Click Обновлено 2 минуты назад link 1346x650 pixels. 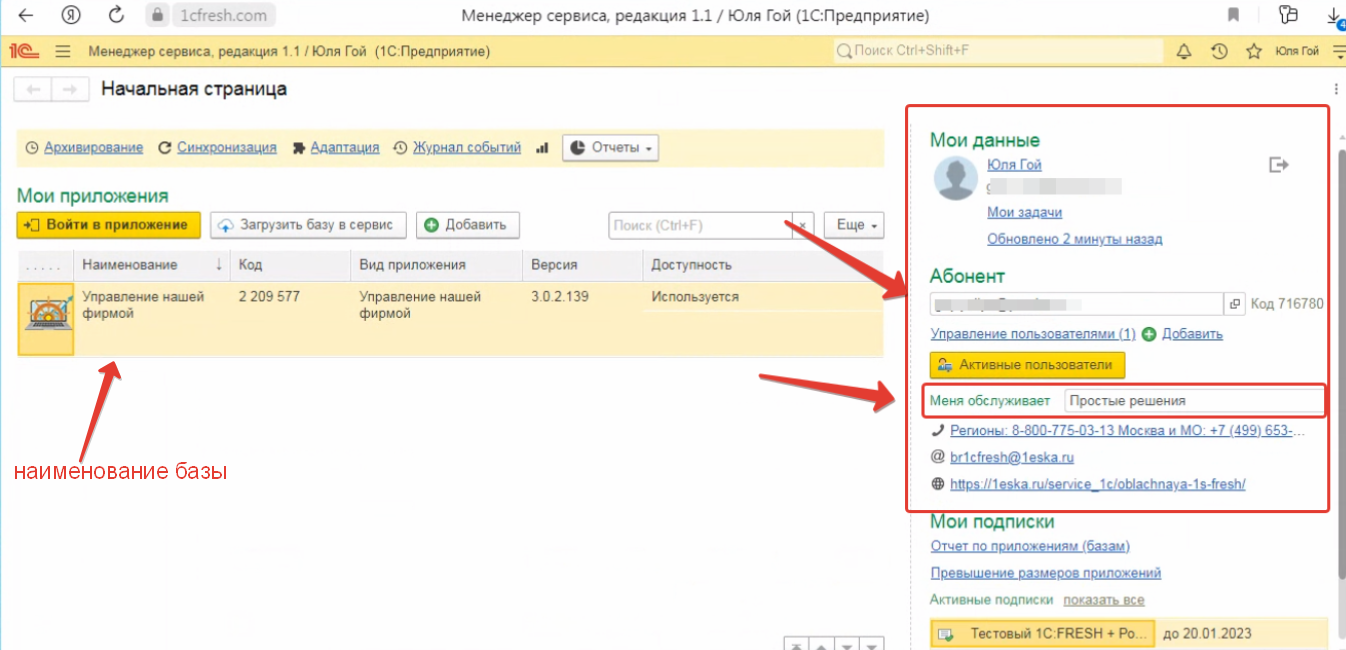1075,239
